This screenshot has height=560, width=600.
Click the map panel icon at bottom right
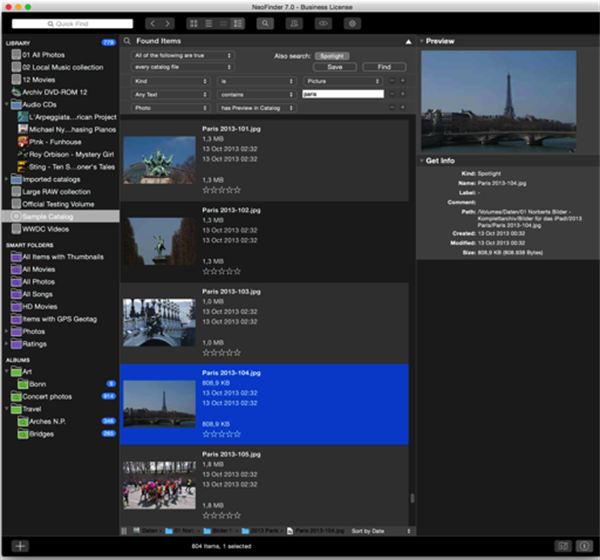562,546
